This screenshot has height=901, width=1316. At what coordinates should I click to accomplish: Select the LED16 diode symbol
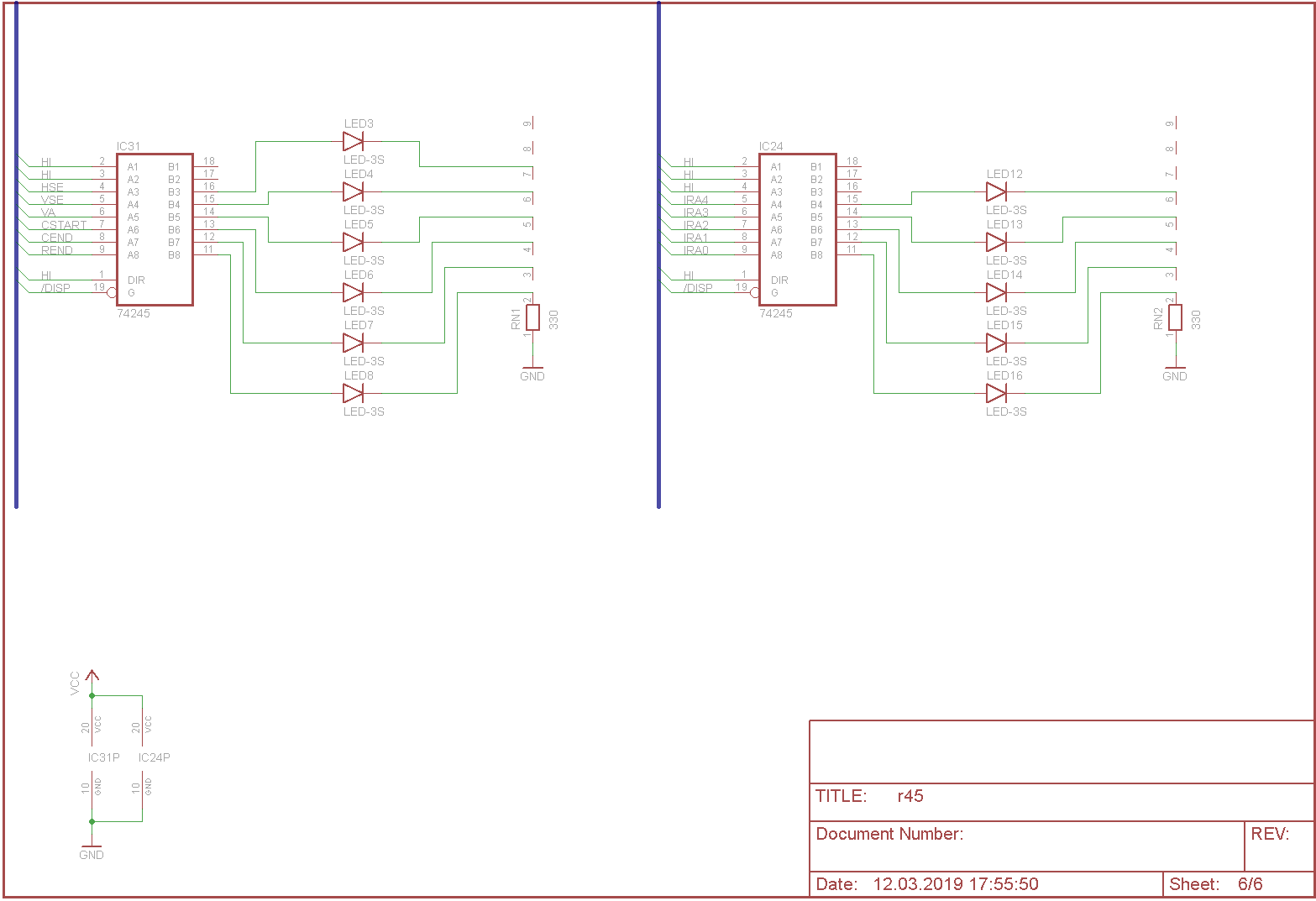tap(996, 393)
